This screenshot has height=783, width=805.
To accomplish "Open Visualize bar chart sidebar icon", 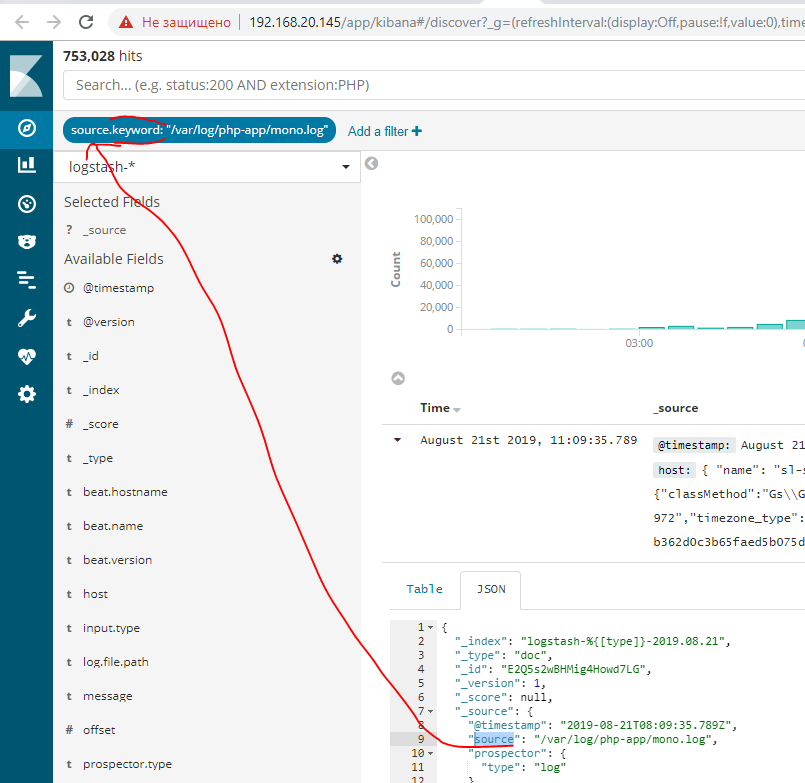I will (27, 165).
